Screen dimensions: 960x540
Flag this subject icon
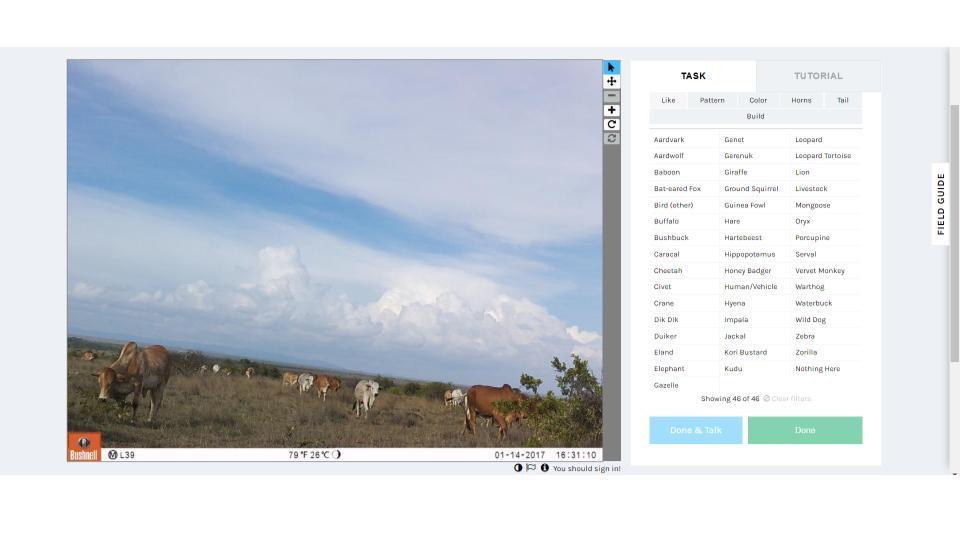point(531,468)
